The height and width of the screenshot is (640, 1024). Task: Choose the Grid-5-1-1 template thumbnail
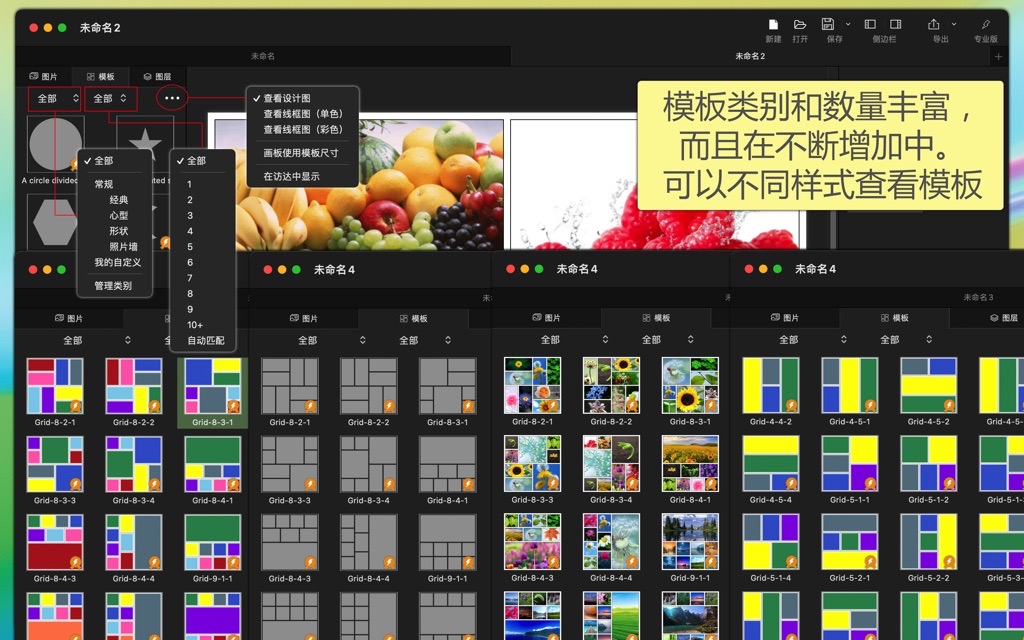pos(850,464)
